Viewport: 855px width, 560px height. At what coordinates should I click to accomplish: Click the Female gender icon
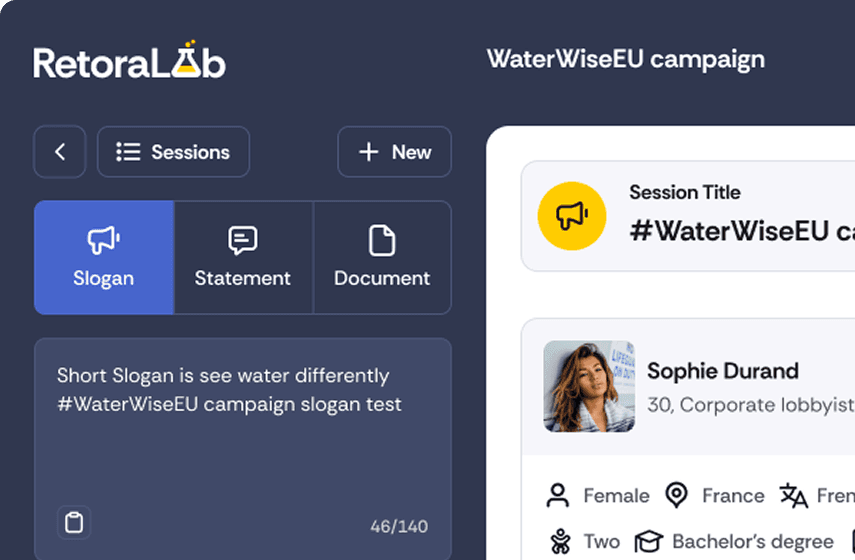(x=557, y=495)
